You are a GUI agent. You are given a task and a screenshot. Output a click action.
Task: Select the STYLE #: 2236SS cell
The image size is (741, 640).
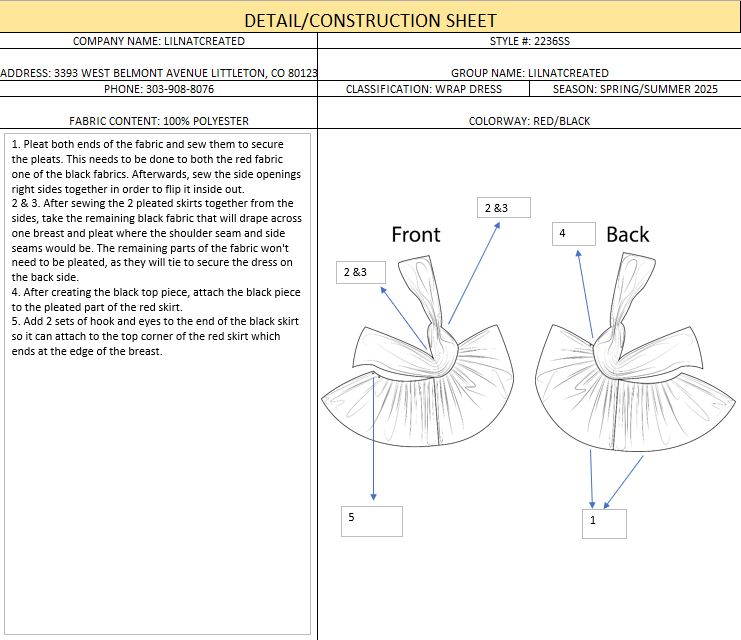[x=529, y=41]
